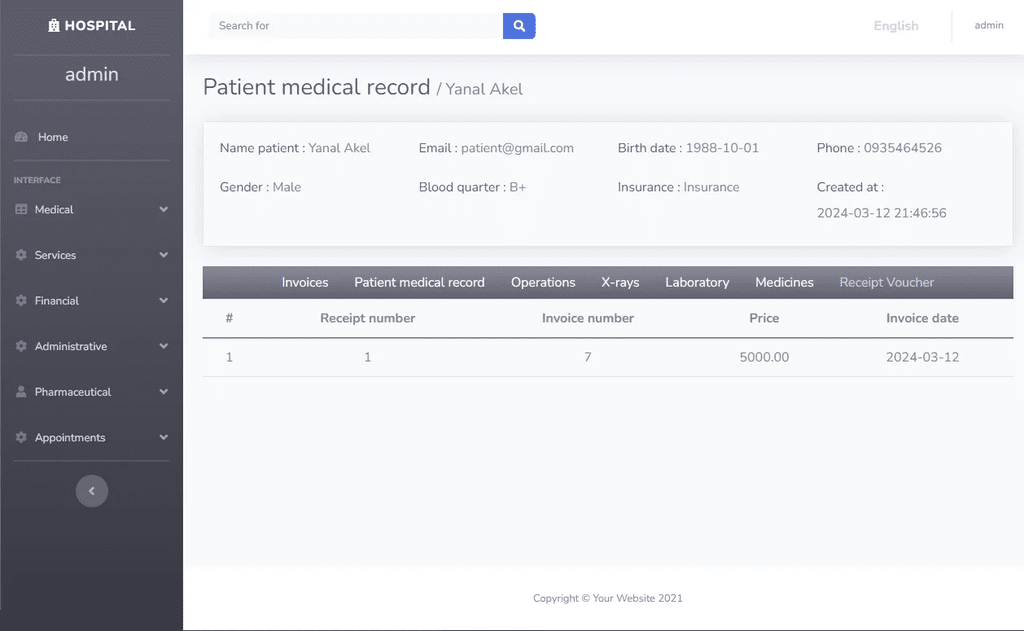Image resolution: width=1024 pixels, height=631 pixels.
Task: Expand the Administrative menu chevron
Action: coord(163,346)
